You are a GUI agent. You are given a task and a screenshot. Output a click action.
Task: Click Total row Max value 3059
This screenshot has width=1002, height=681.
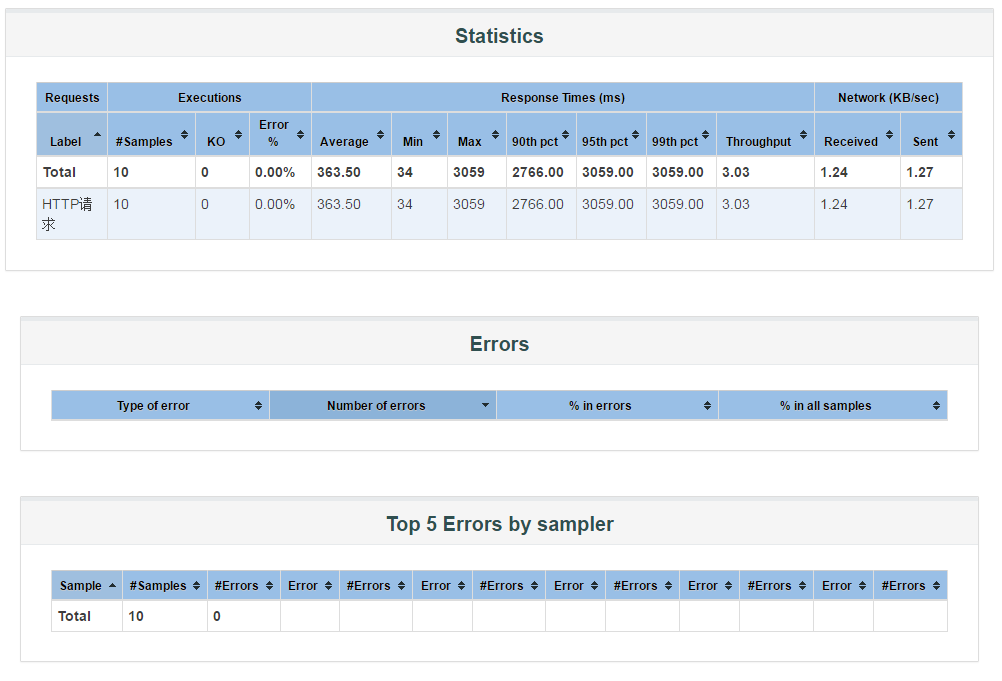tap(468, 172)
